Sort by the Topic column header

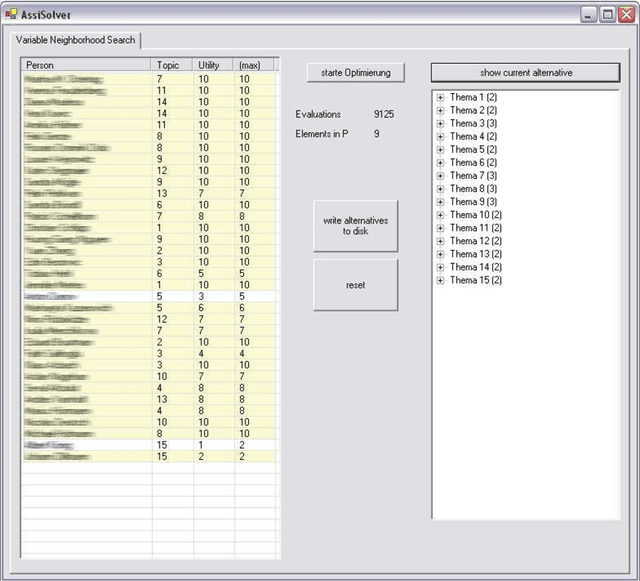[172, 65]
